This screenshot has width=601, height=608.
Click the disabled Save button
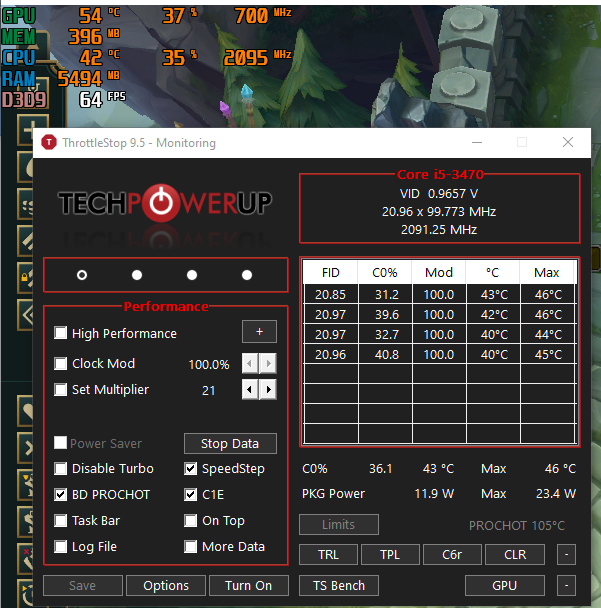click(x=83, y=585)
